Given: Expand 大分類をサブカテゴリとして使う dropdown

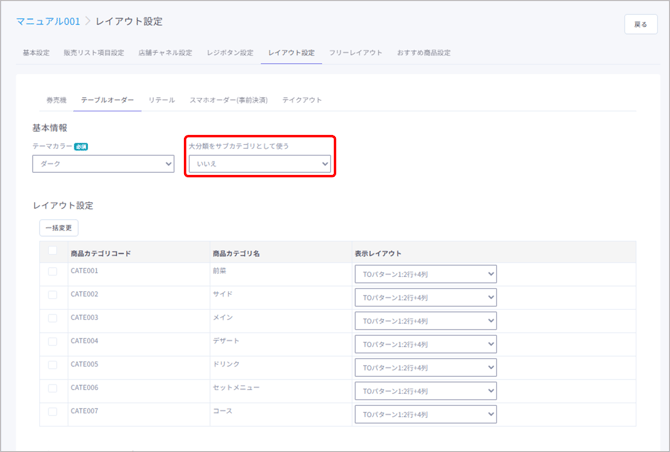Looking at the screenshot, I should click(x=260, y=163).
